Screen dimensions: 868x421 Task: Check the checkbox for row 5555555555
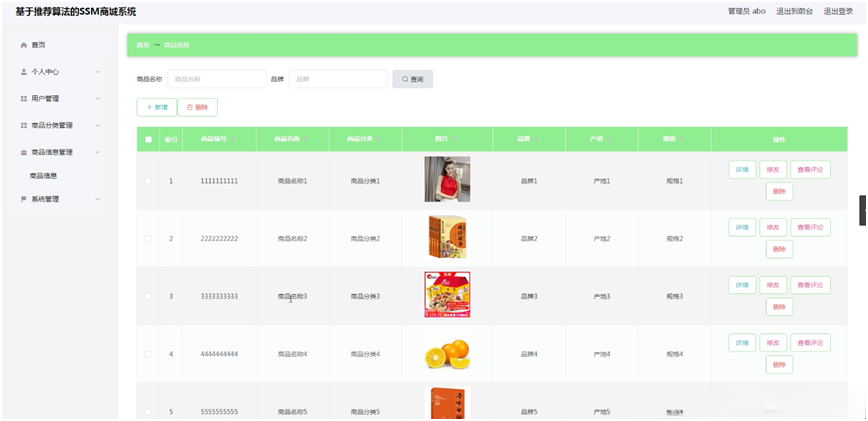click(x=148, y=412)
